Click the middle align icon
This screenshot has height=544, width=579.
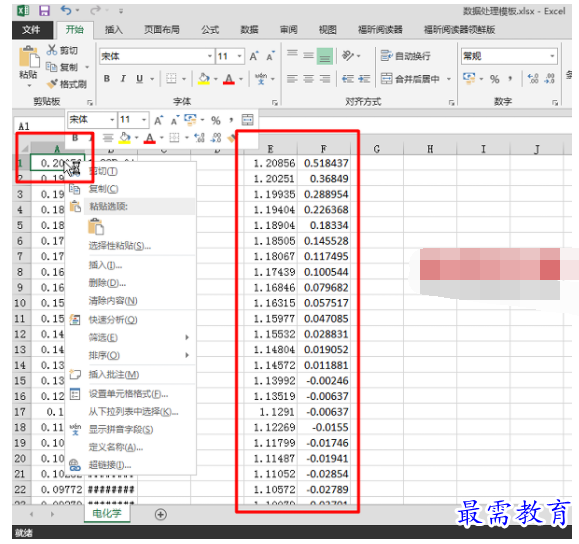[308, 56]
